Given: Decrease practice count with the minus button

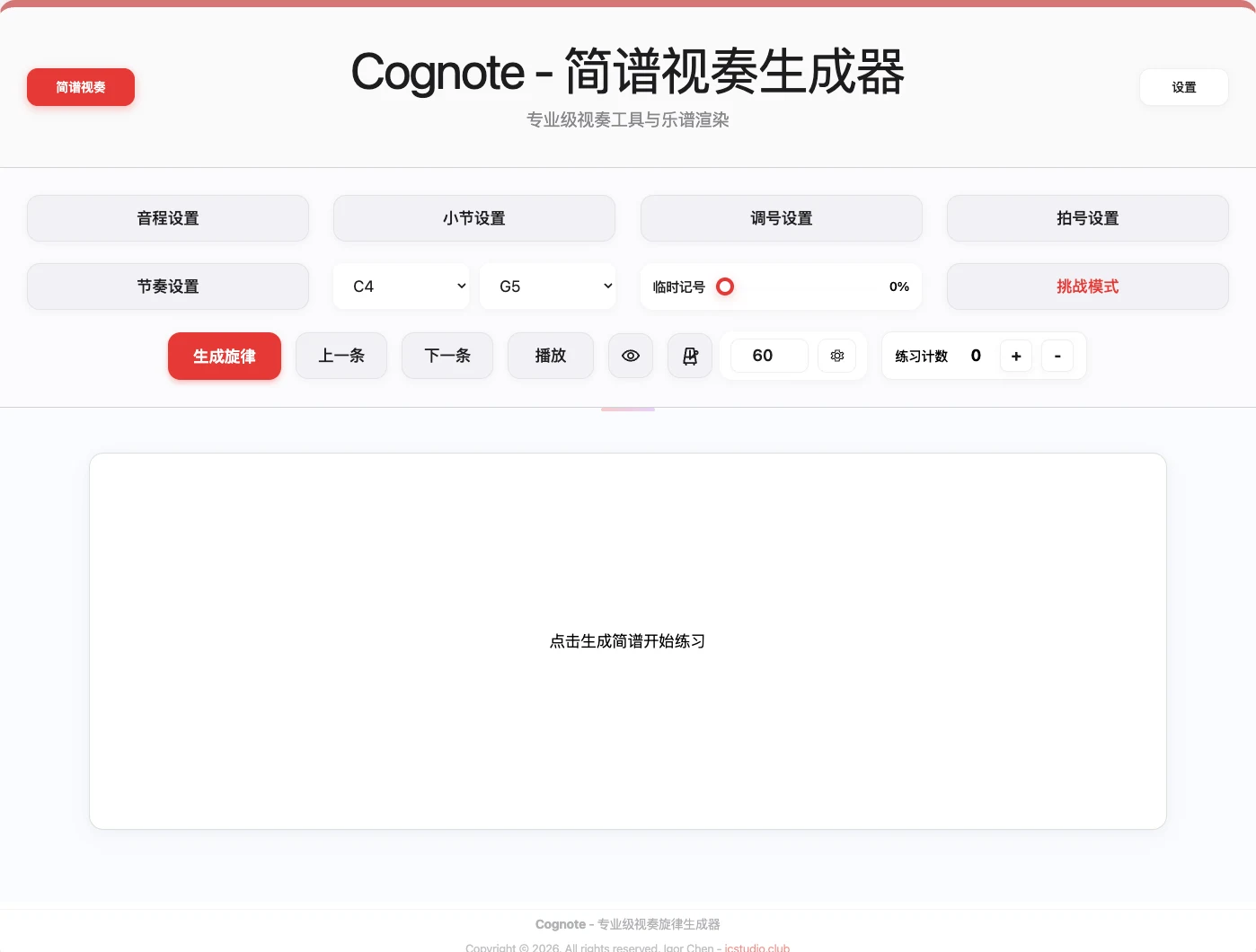Looking at the screenshot, I should coord(1057,356).
